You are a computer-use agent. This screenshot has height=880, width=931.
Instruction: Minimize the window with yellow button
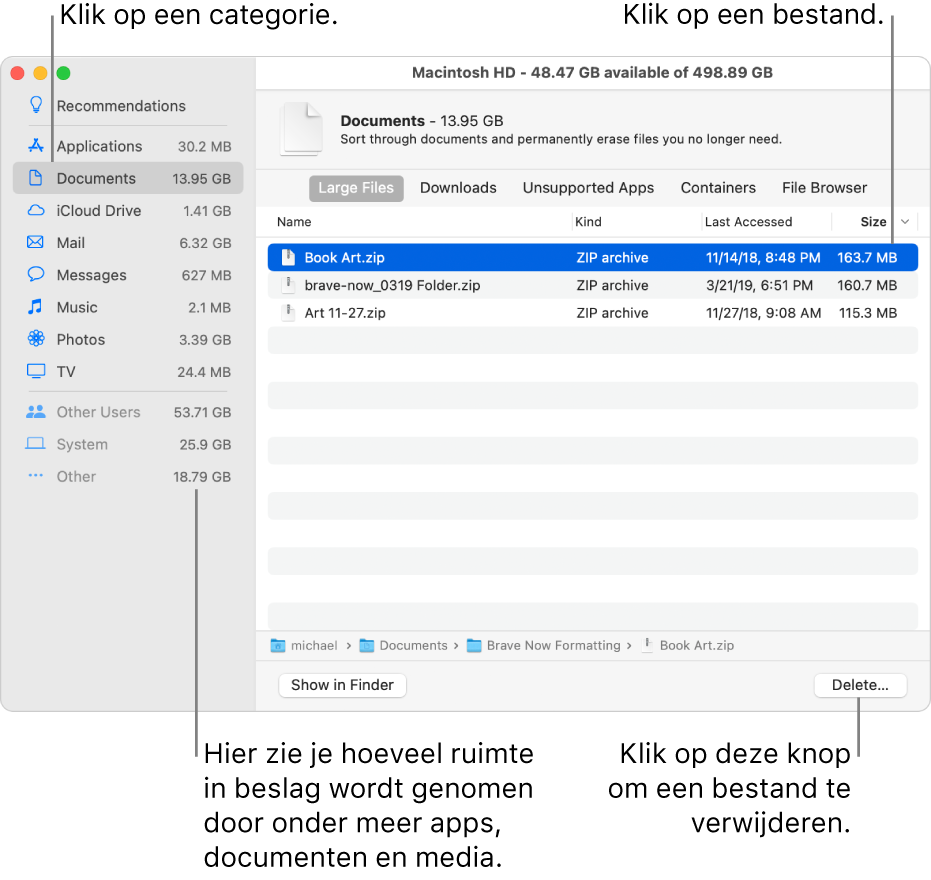40,73
